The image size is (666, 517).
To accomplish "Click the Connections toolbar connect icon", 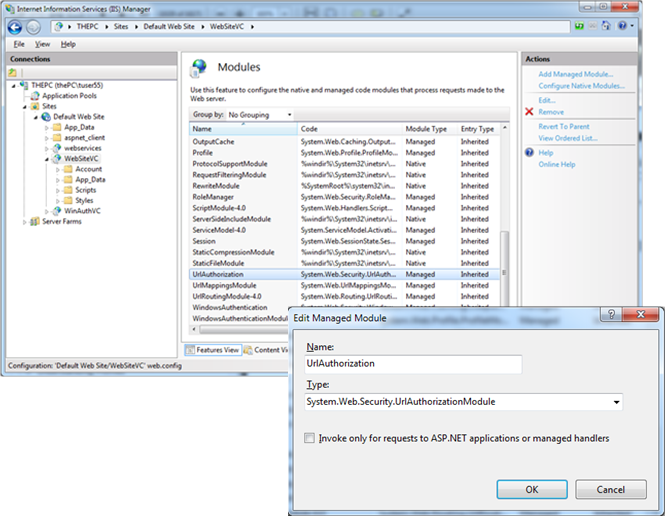I will tap(13, 73).
